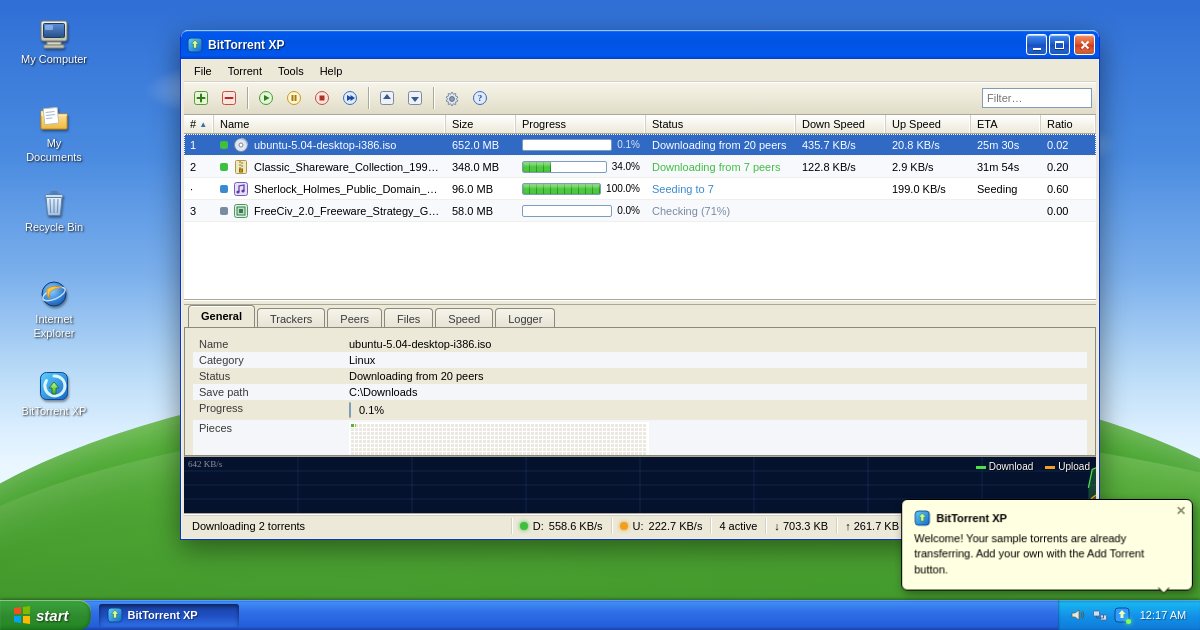Viewport: 1200px width, 630px height.
Task: Switch to the Trackers tab
Action: click(291, 318)
